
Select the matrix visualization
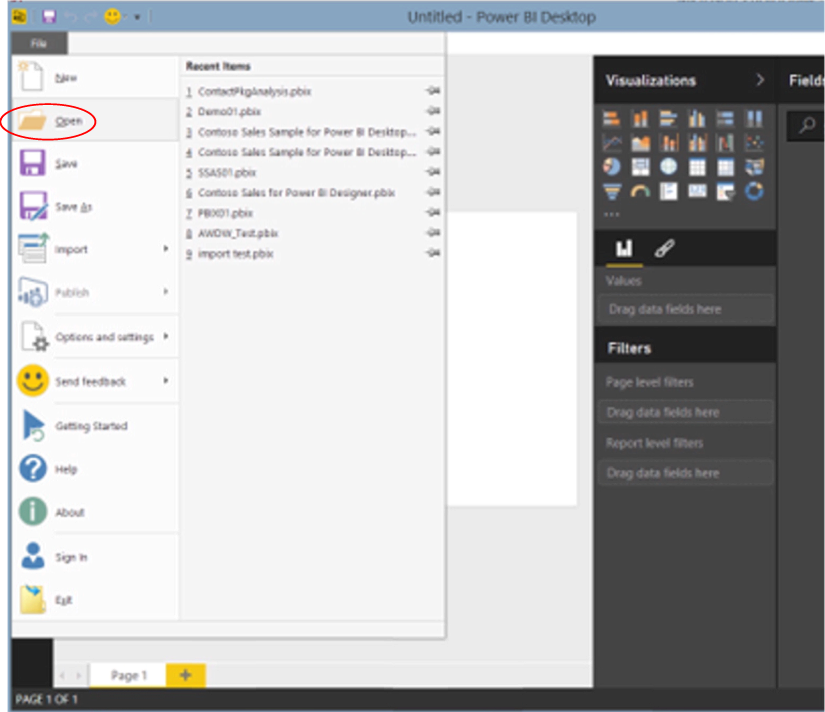[x=725, y=167]
